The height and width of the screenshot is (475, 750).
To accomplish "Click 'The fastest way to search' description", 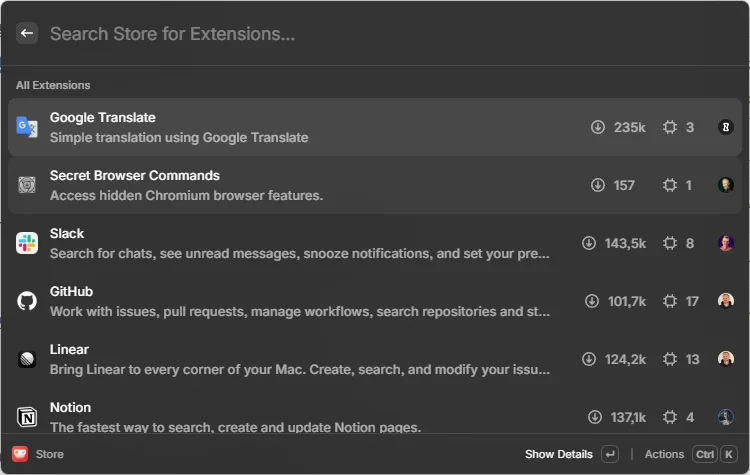I will pyautogui.click(x=235, y=427).
